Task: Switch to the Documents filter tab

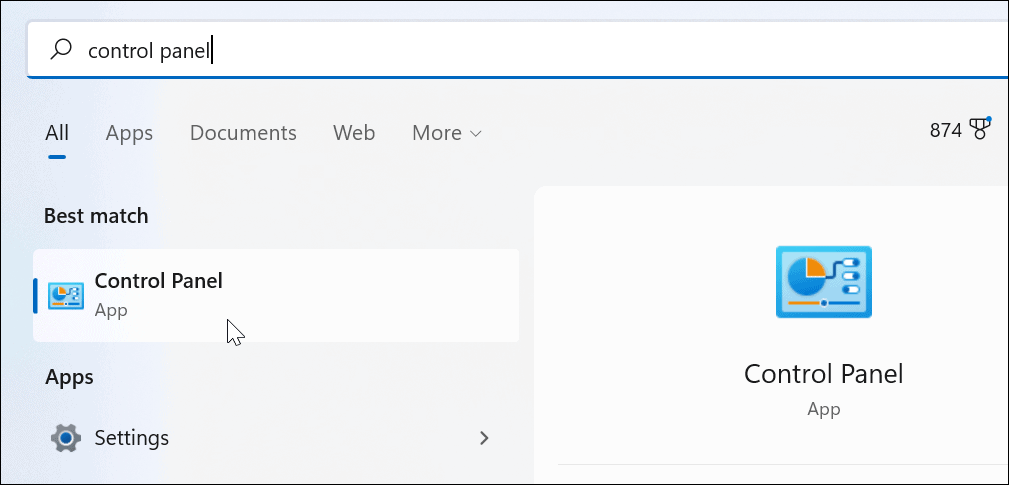Action: point(243,133)
